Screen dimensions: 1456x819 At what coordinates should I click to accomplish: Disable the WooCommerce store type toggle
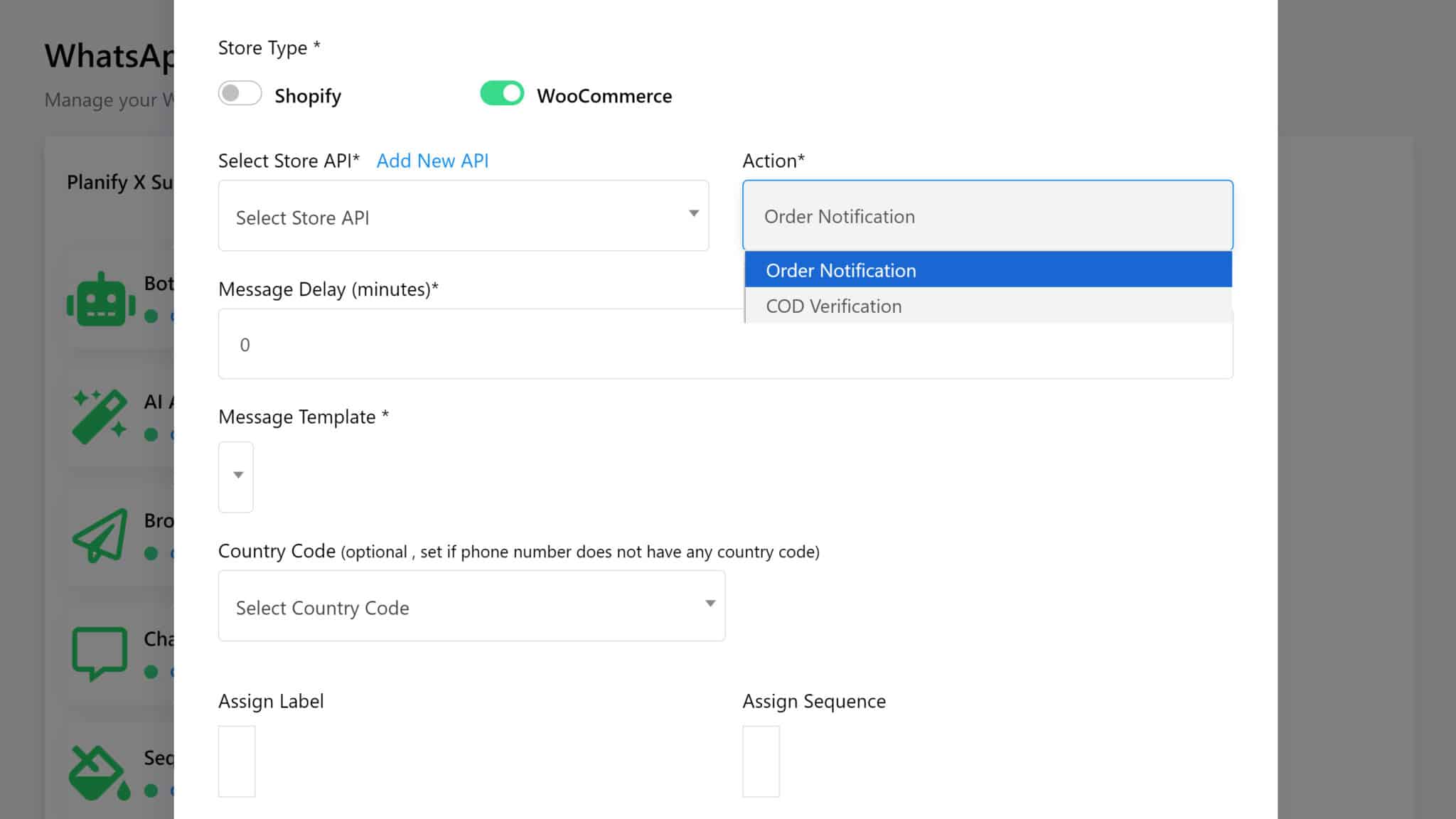coord(502,94)
